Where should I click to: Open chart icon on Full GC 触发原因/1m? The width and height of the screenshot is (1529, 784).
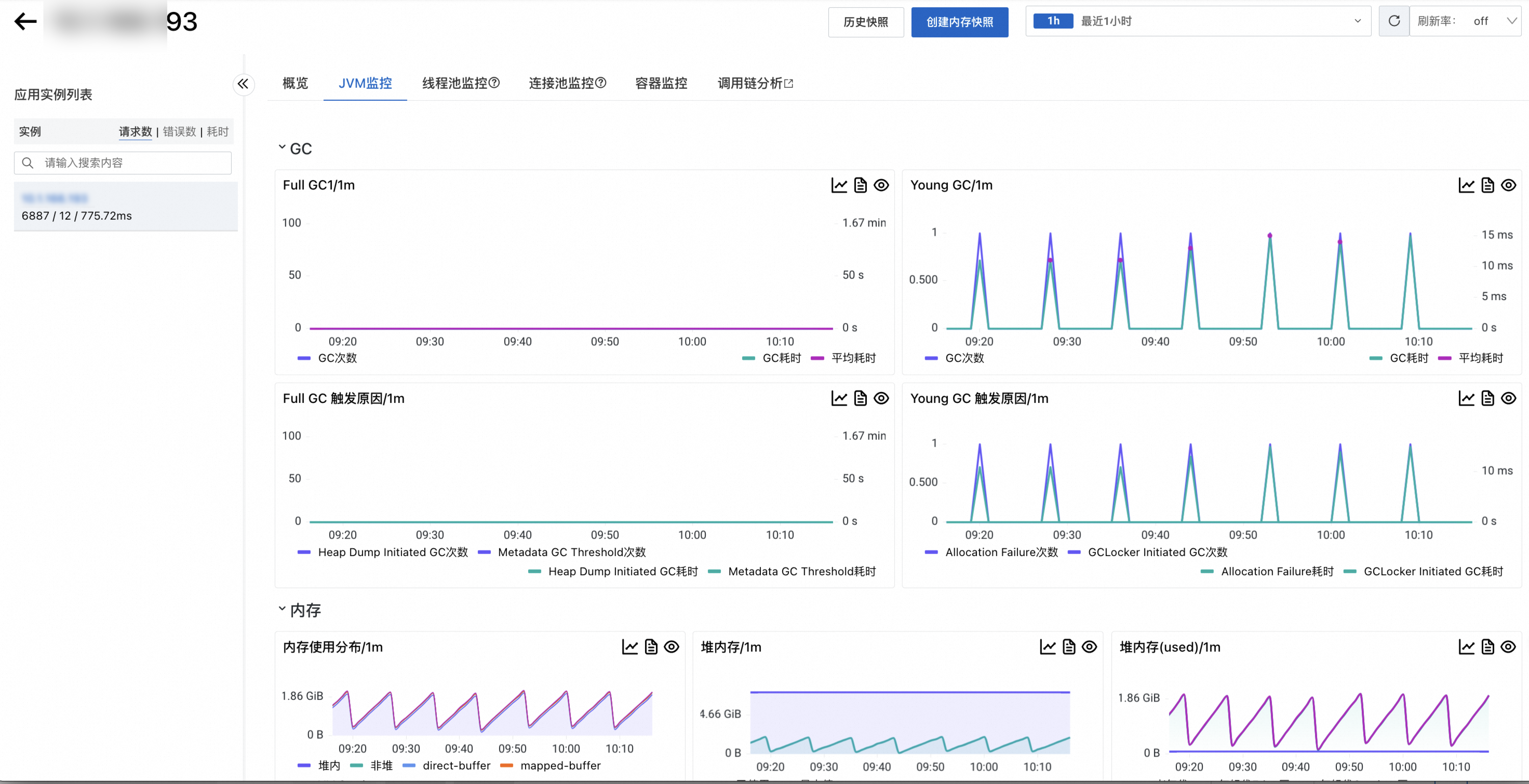tap(839, 398)
